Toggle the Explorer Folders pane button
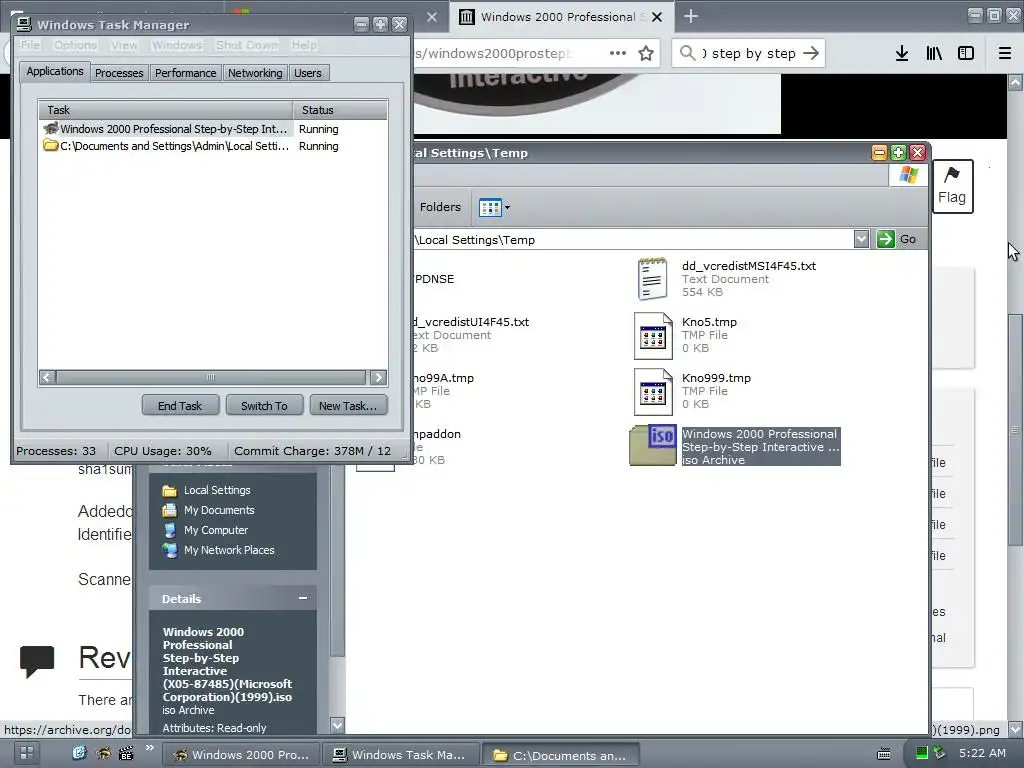Image resolution: width=1024 pixels, height=768 pixels. [440, 207]
